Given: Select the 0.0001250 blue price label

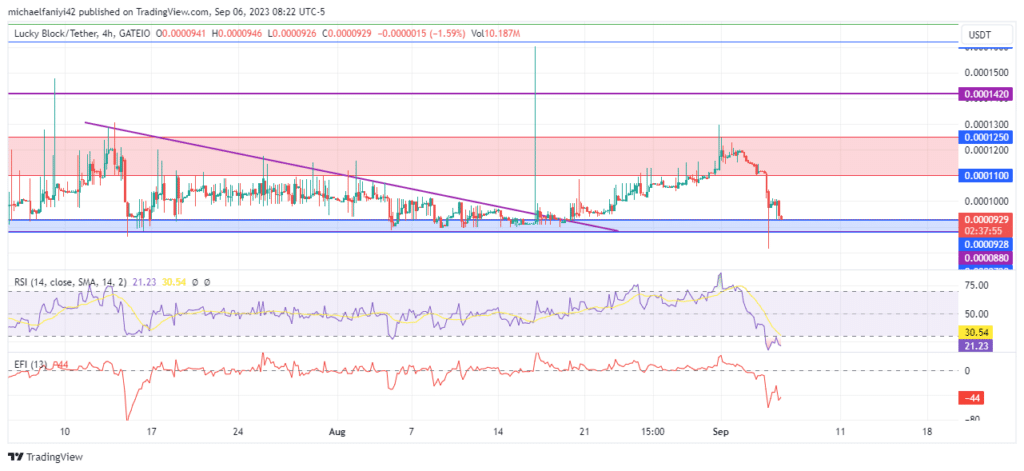Looking at the screenshot, I should [985, 137].
